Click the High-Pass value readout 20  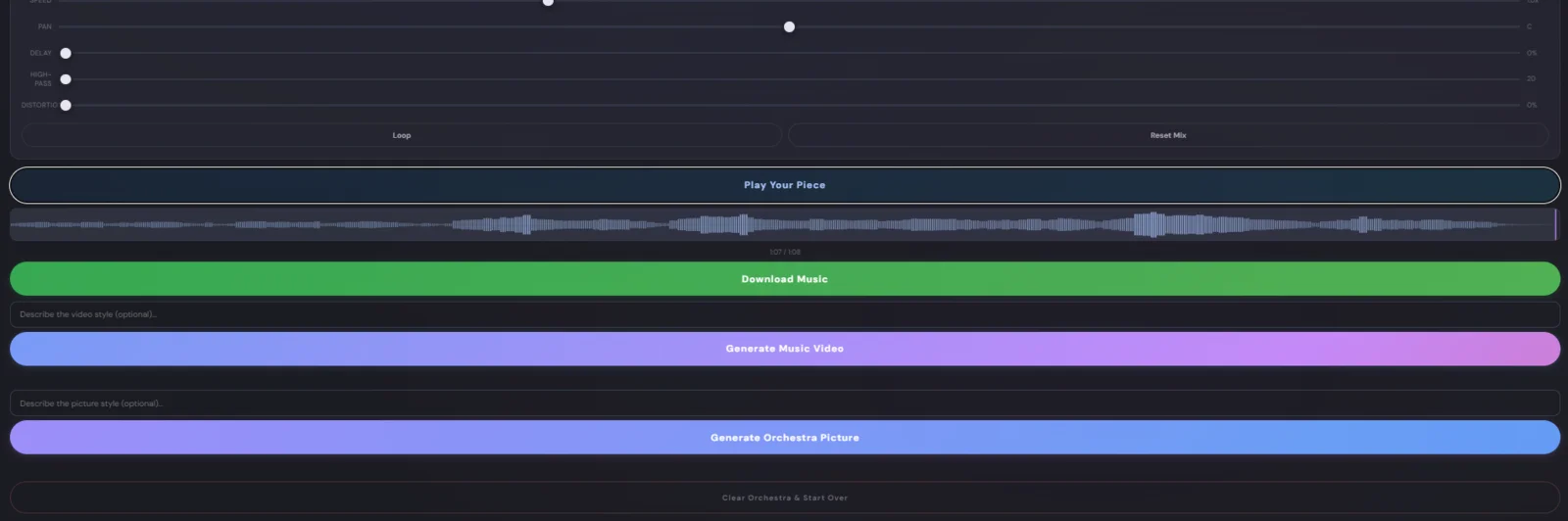click(1531, 78)
